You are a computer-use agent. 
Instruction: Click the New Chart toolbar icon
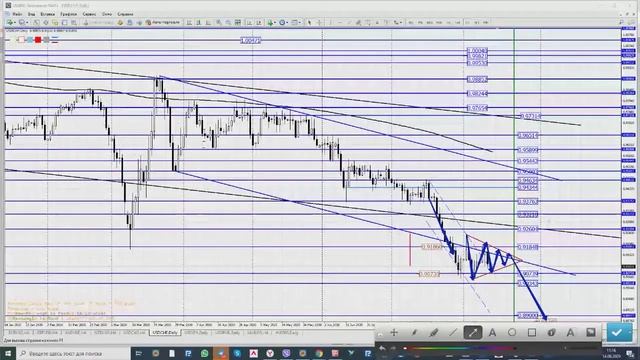pyautogui.click(x=10, y=22)
